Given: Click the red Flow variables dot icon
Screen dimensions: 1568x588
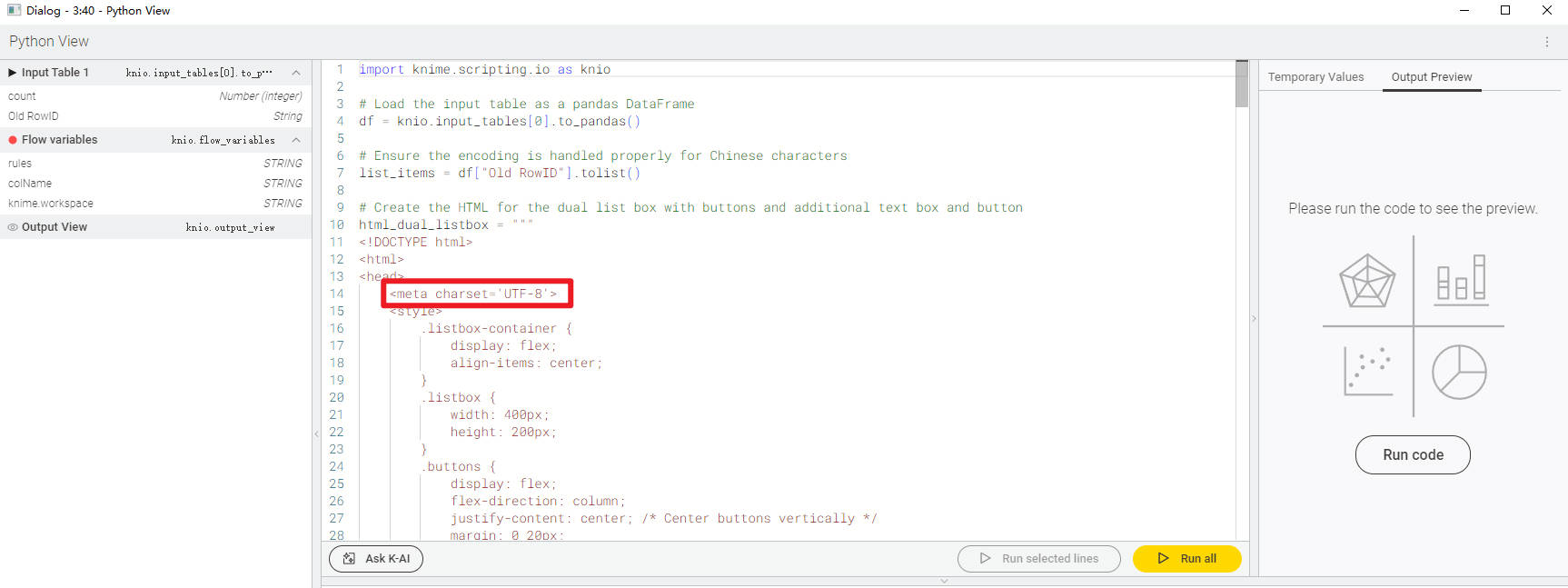Looking at the screenshot, I should coord(13,140).
